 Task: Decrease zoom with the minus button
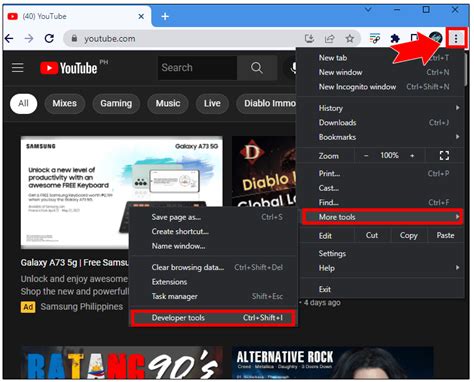(366, 156)
